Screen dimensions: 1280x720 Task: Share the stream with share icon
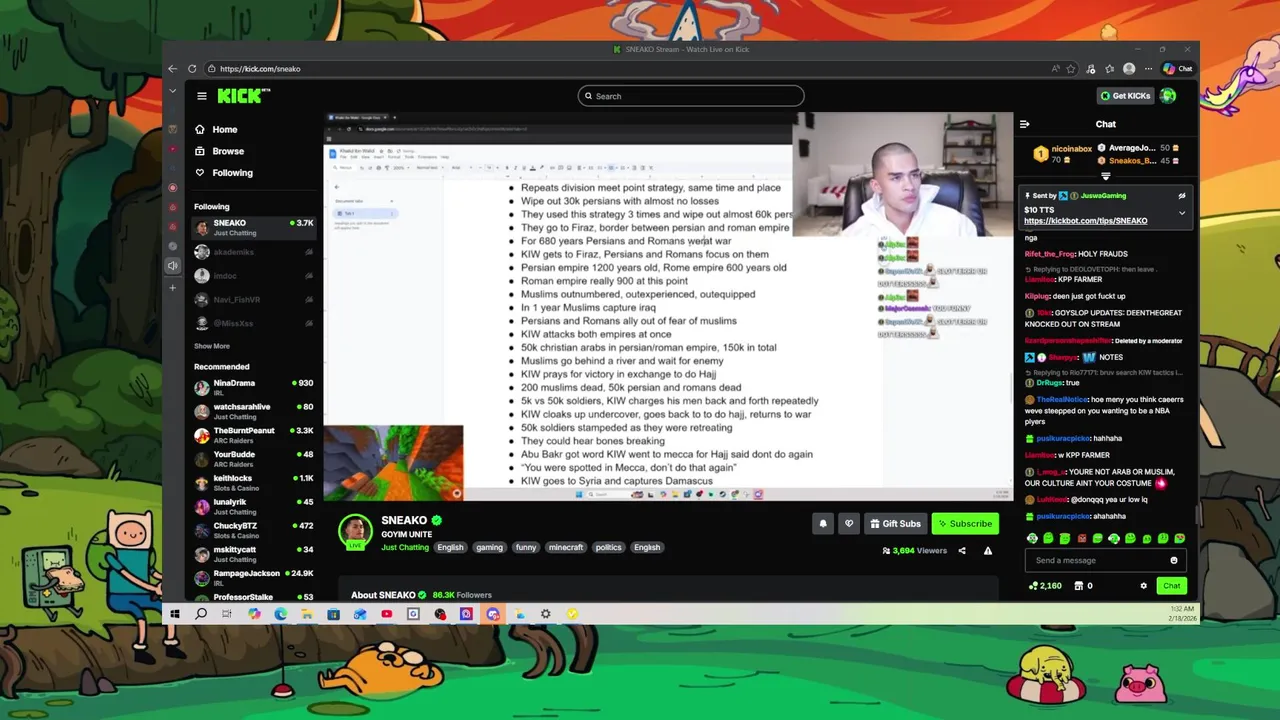[962, 551]
